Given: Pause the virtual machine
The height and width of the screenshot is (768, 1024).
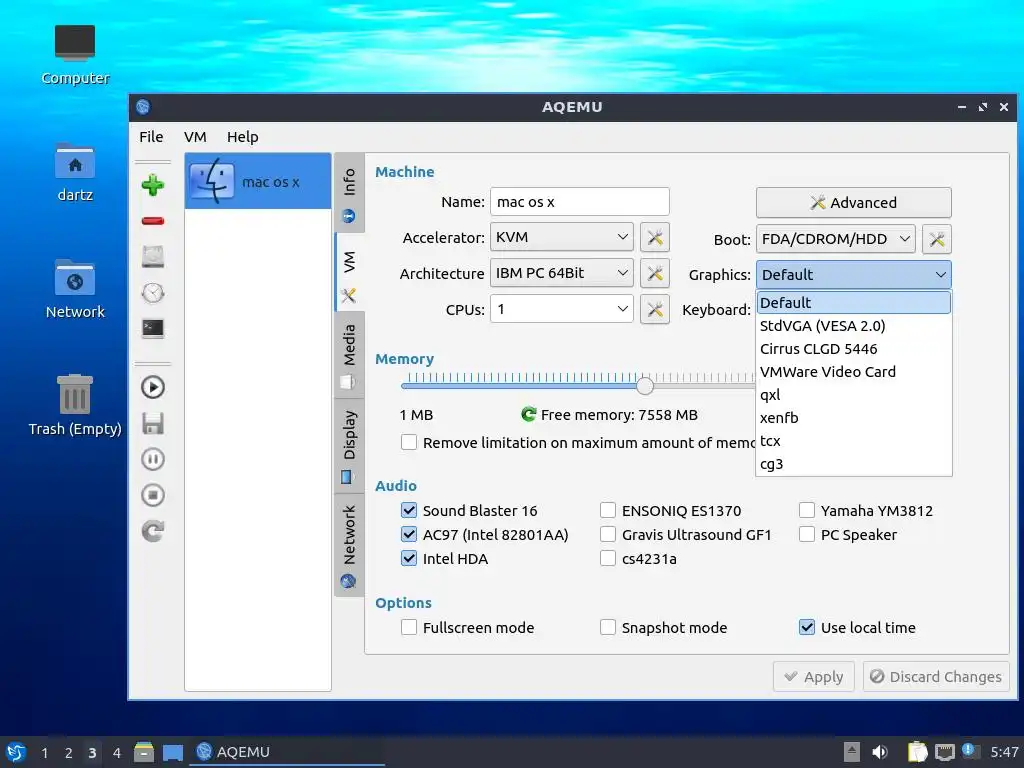Looking at the screenshot, I should [x=153, y=459].
